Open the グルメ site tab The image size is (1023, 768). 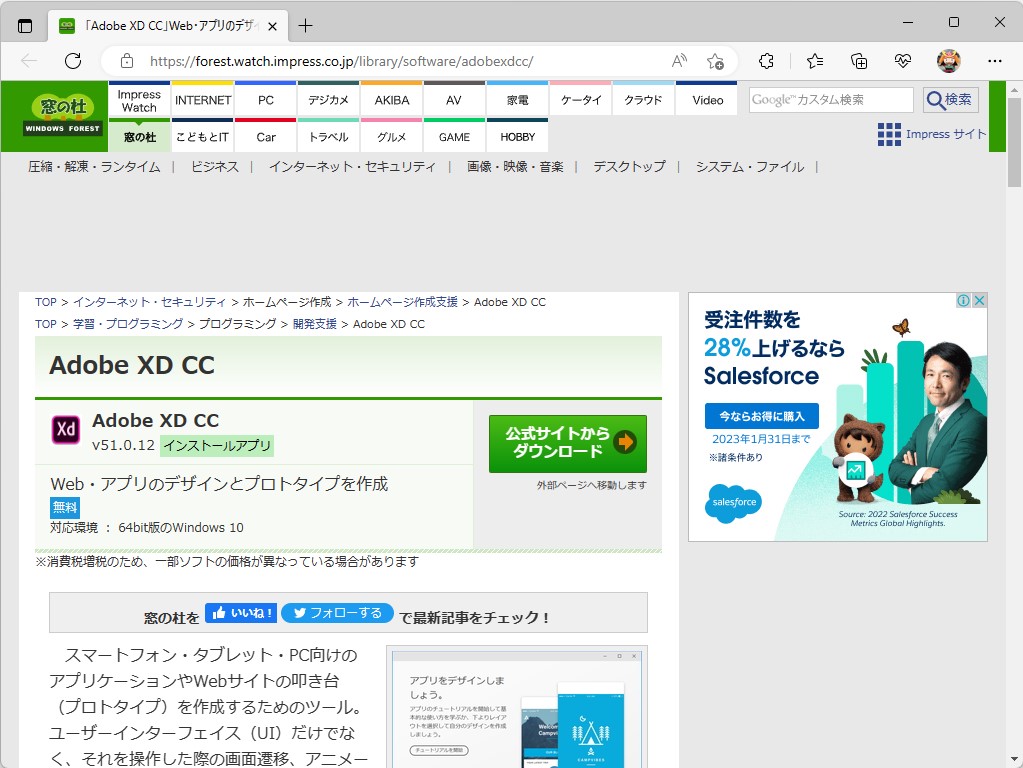(391, 136)
